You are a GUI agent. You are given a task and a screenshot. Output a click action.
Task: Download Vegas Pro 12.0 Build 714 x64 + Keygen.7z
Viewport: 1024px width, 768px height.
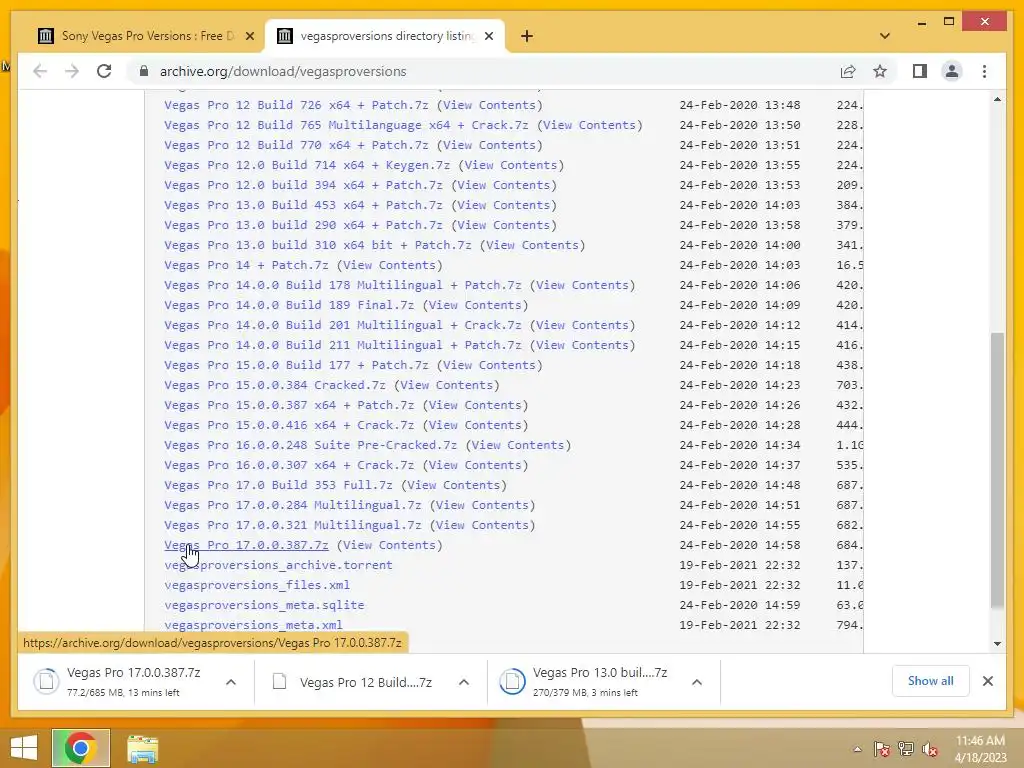[x=307, y=165]
